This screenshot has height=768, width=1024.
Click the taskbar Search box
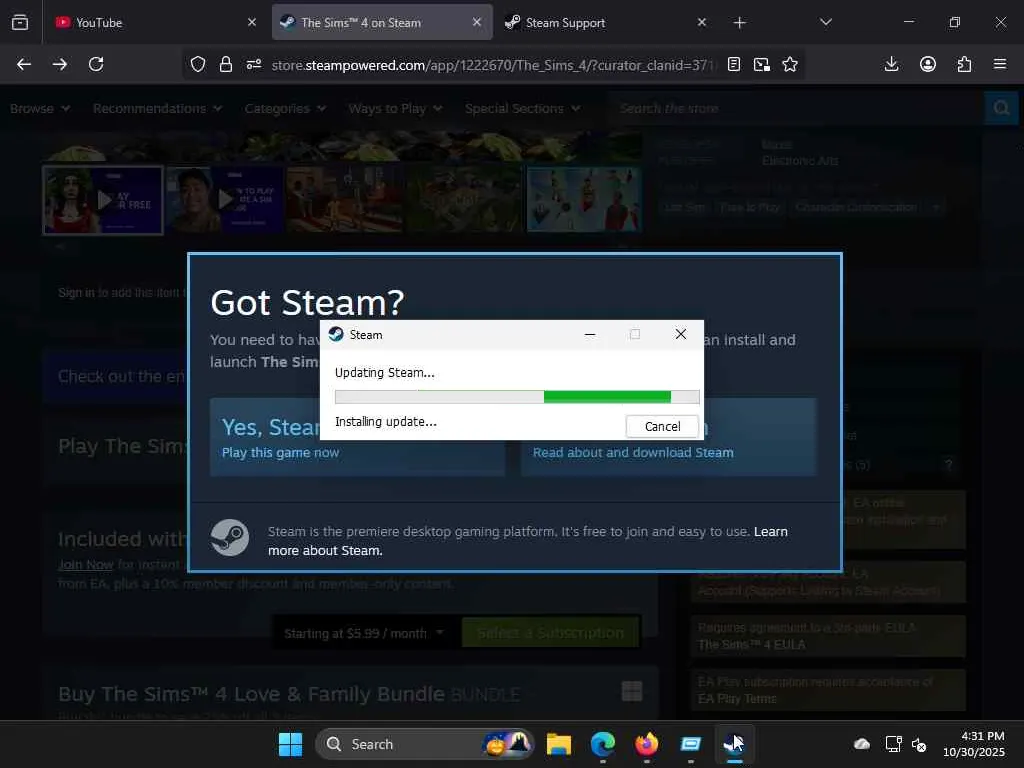click(x=424, y=744)
